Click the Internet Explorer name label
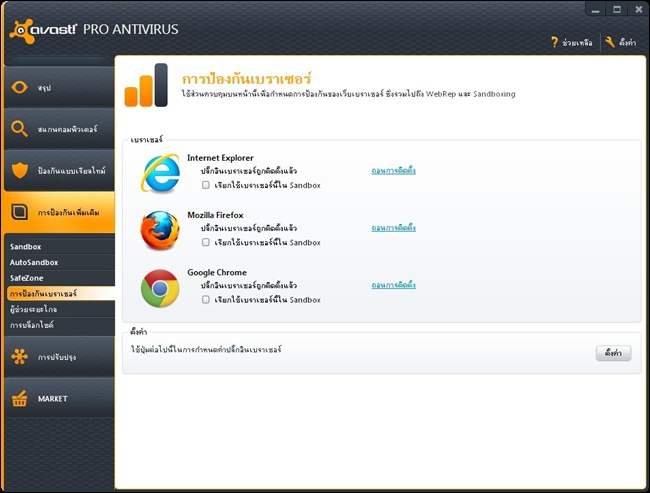Screen dimensions: 650x493 click(220, 158)
